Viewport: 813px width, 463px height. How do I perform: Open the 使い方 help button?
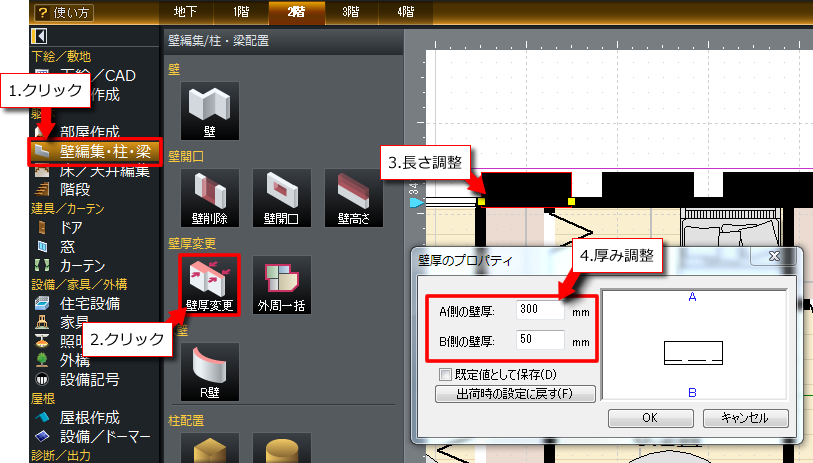tap(64, 12)
